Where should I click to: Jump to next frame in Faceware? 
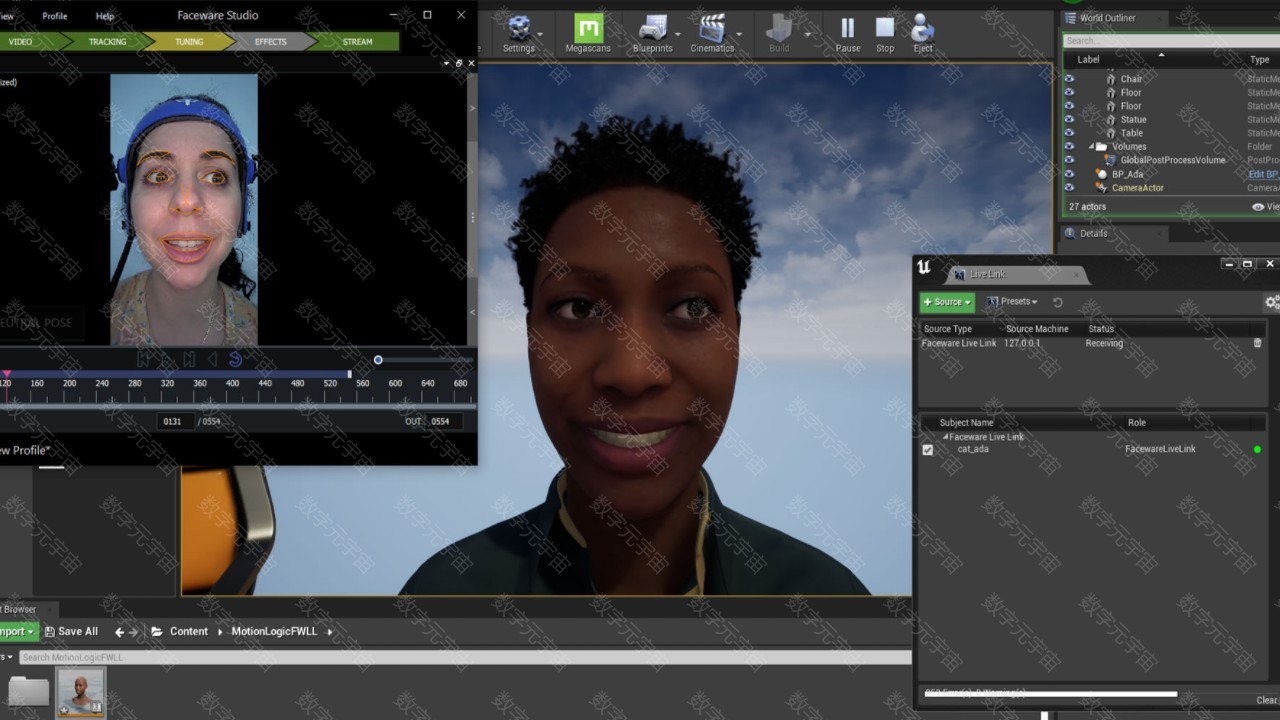(189, 359)
